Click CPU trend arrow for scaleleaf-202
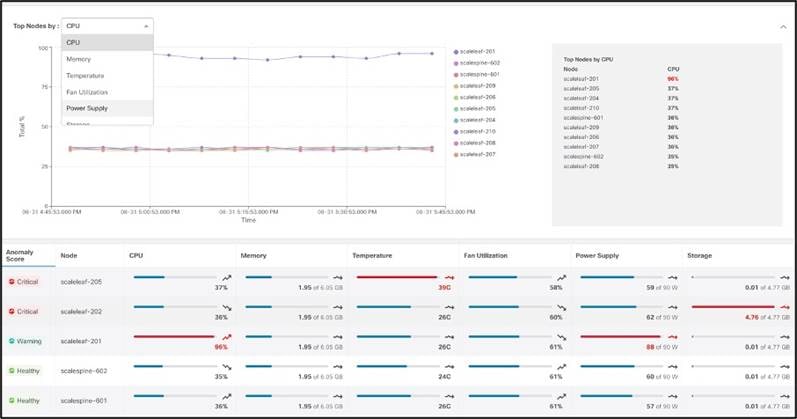Image resolution: width=797 pixels, height=419 pixels. (227, 308)
